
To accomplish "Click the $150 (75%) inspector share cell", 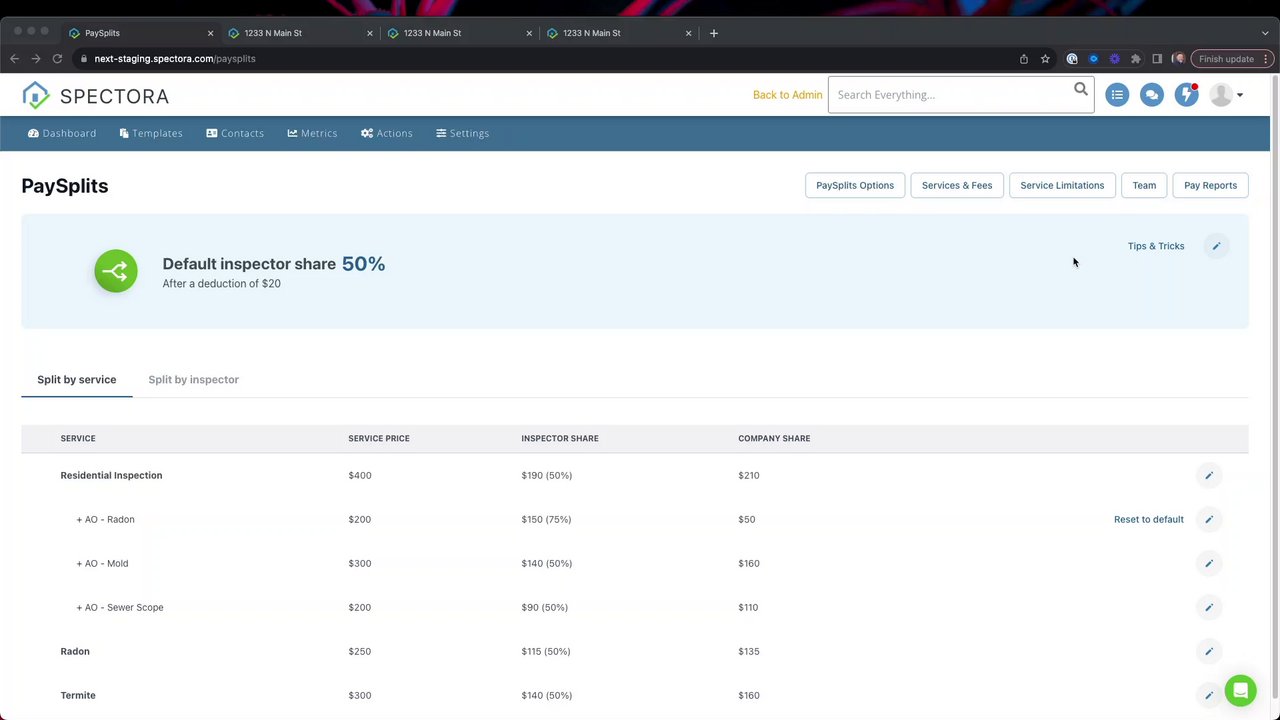I will 546,520.
